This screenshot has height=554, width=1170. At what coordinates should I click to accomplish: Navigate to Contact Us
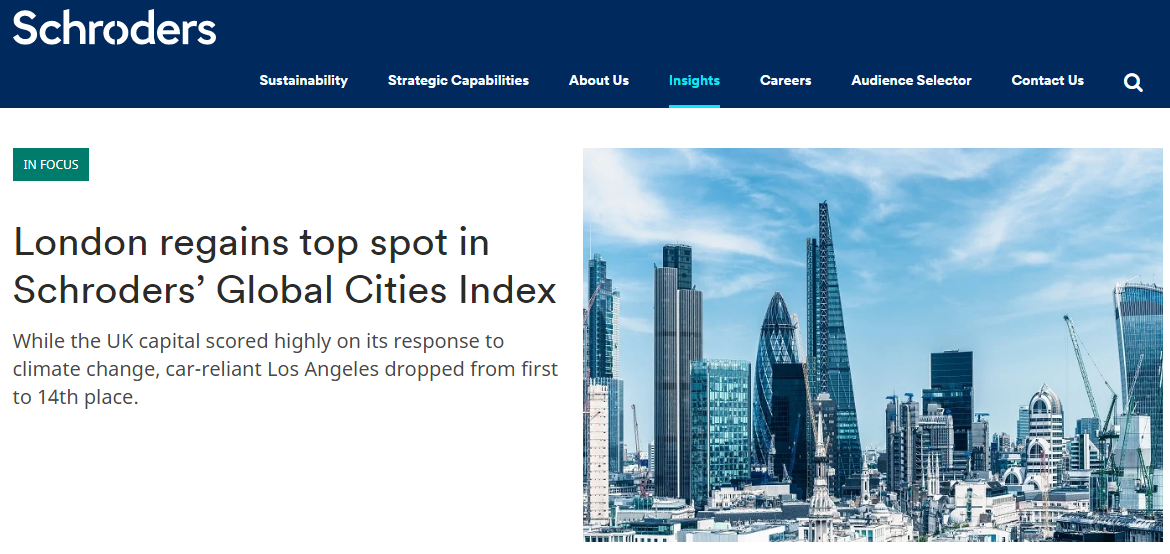click(1047, 80)
